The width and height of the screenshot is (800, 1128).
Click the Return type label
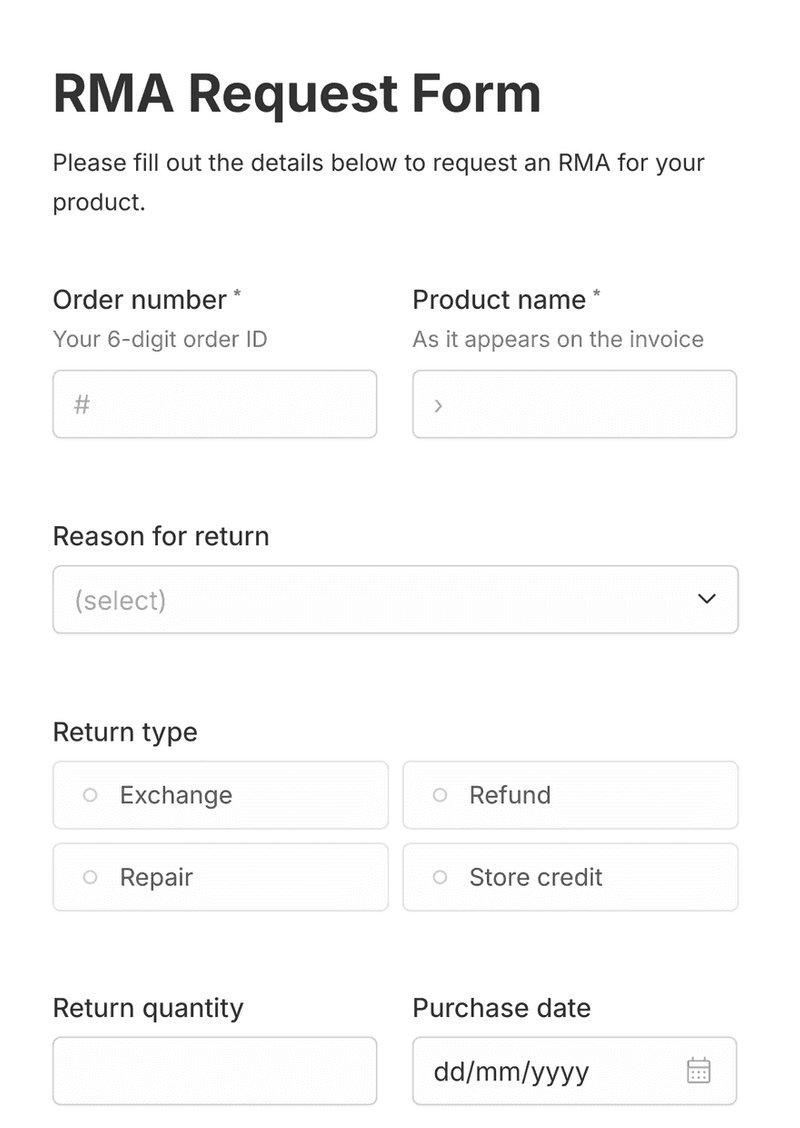(x=125, y=732)
